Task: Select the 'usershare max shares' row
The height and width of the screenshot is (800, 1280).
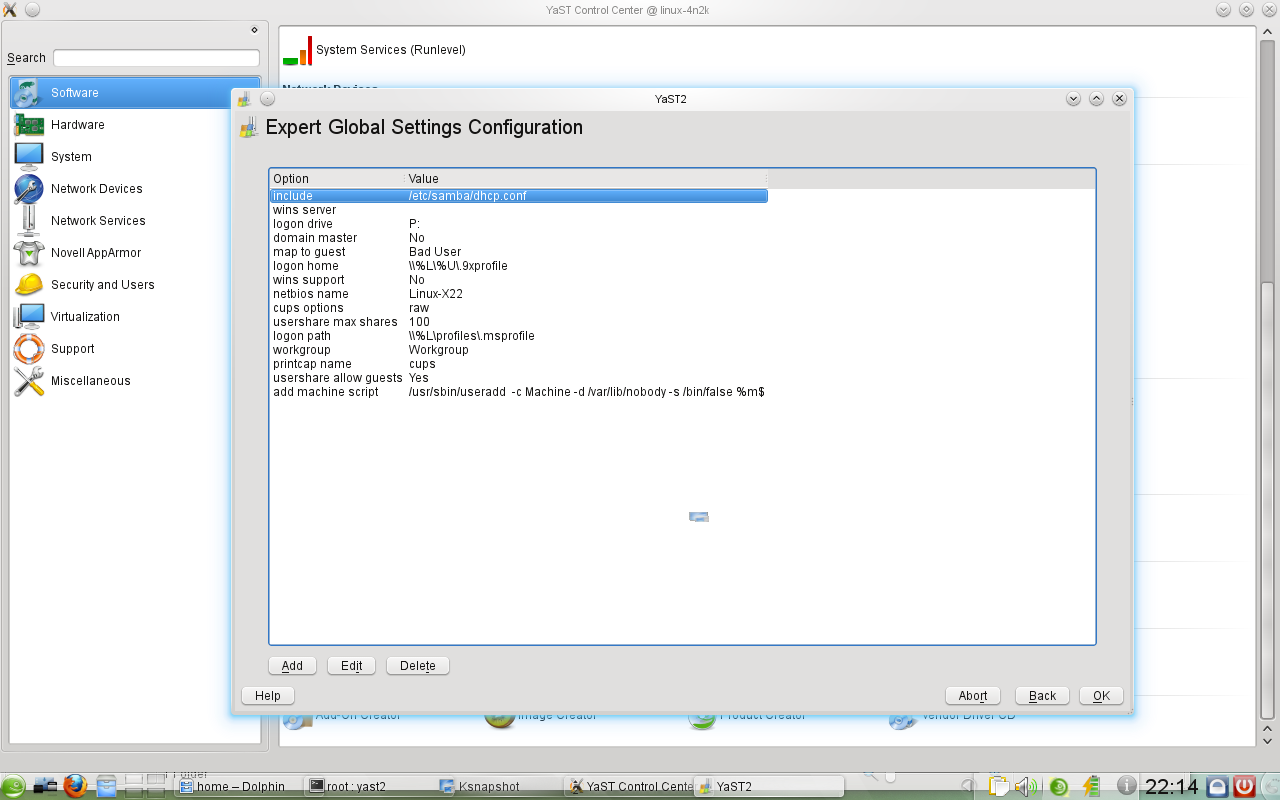Action: pos(518,322)
